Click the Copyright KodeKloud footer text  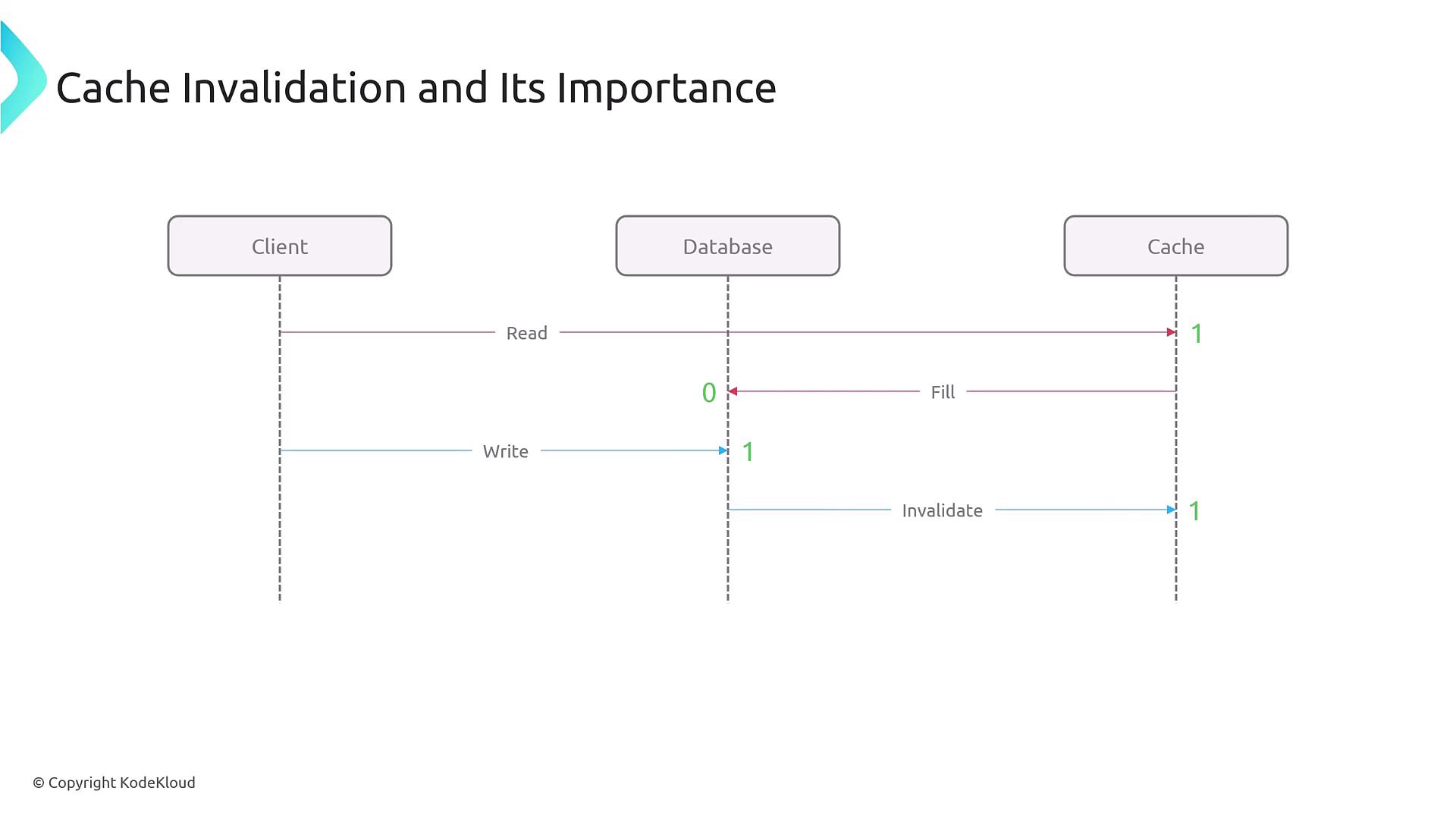pyautogui.click(x=114, y=783)
